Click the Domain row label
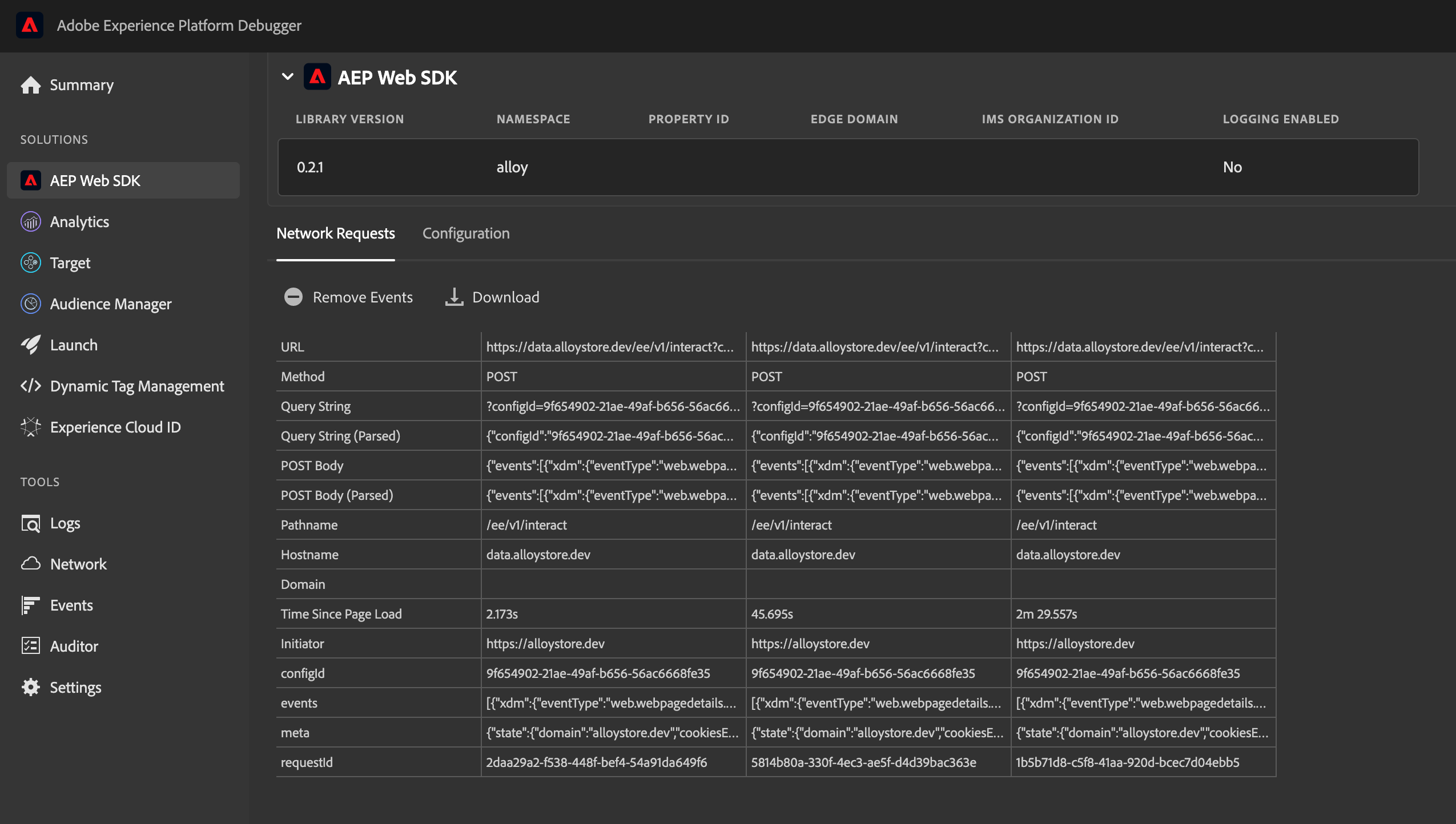 (x=303, y=584)
